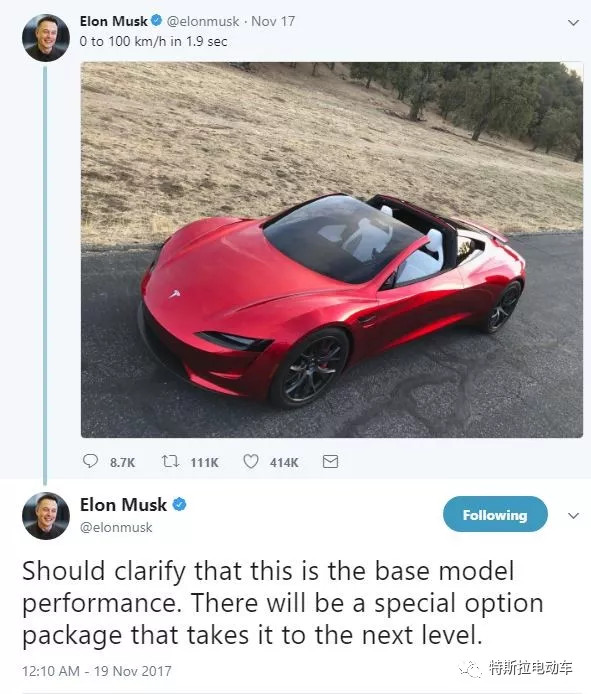The image size is (591, 694).
Task: Open the Nov 17 timestamp link
Action: (273, 21)
